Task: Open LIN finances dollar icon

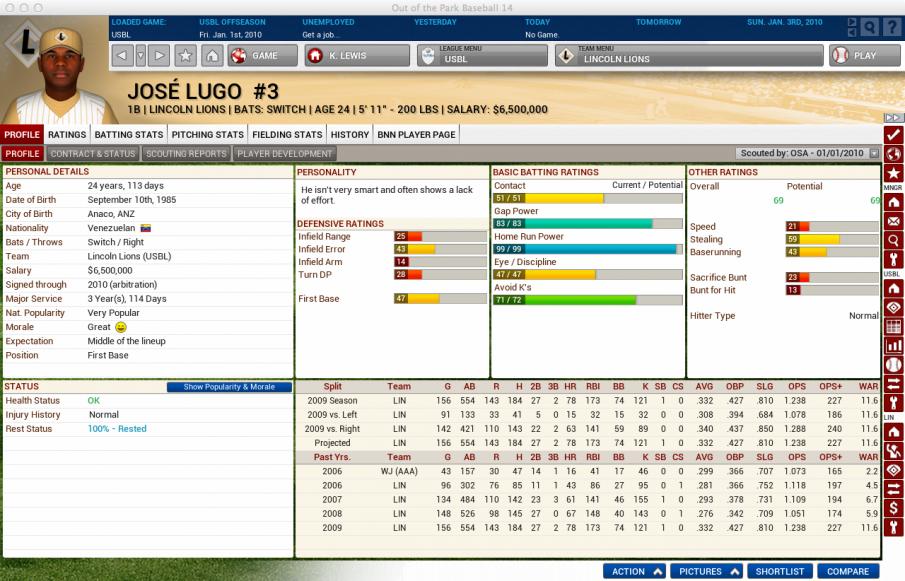Action: [893, 508]
